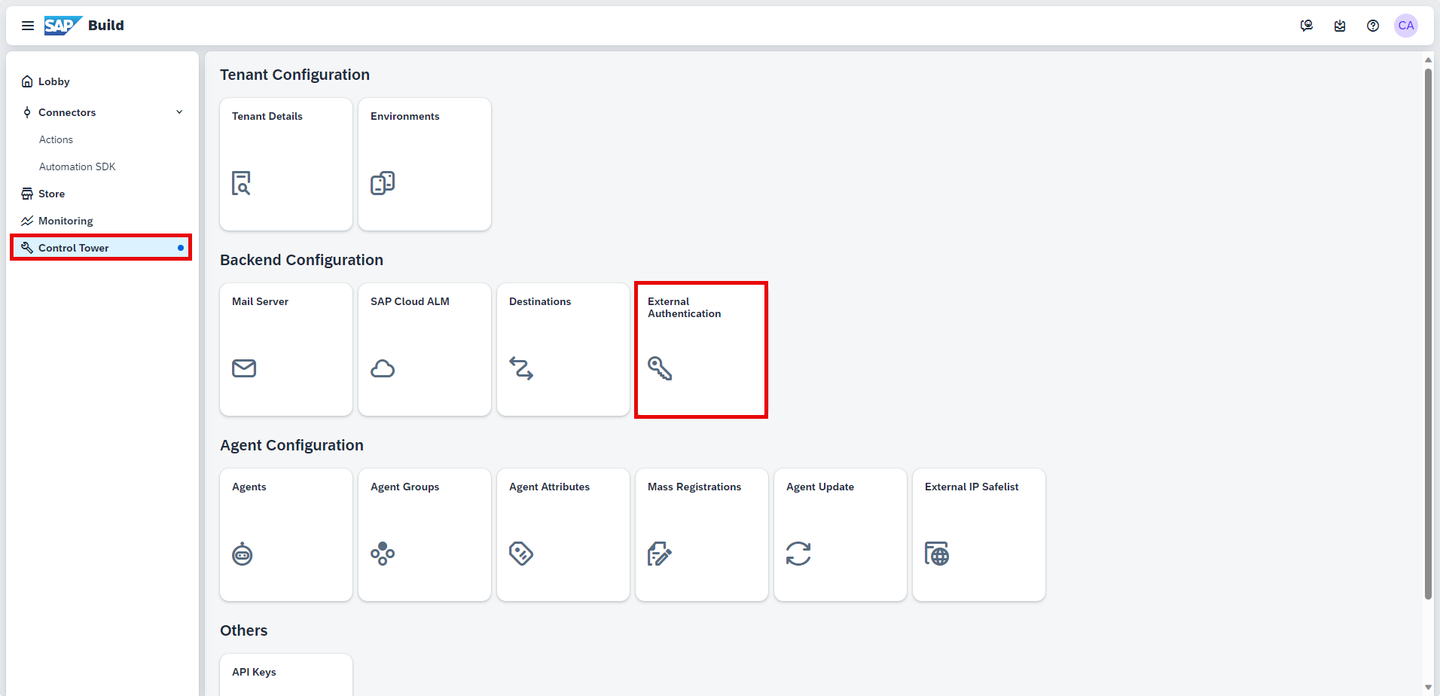
Task: Click the Destinations arrows icon
Action: click(x=521, y=368)
